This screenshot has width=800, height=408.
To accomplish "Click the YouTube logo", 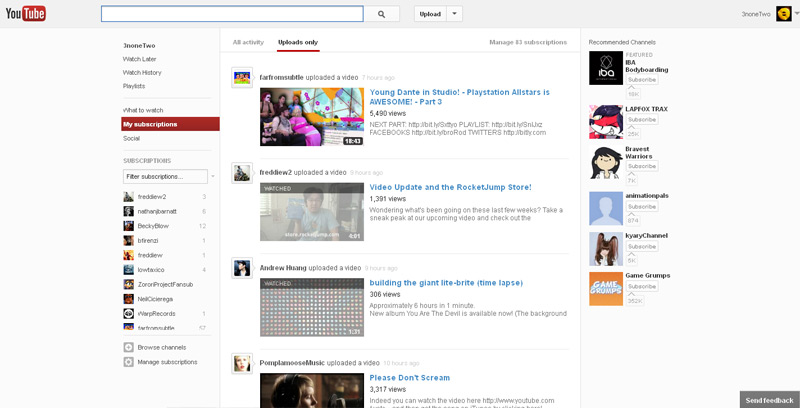I will tap(26, 13).
